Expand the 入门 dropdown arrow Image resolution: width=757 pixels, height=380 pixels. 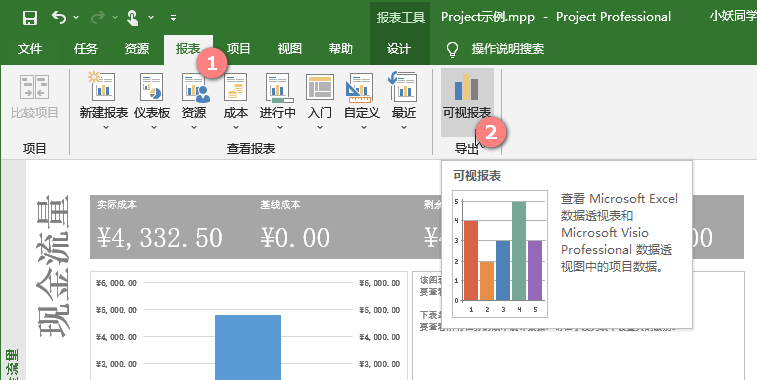[320, 127]
